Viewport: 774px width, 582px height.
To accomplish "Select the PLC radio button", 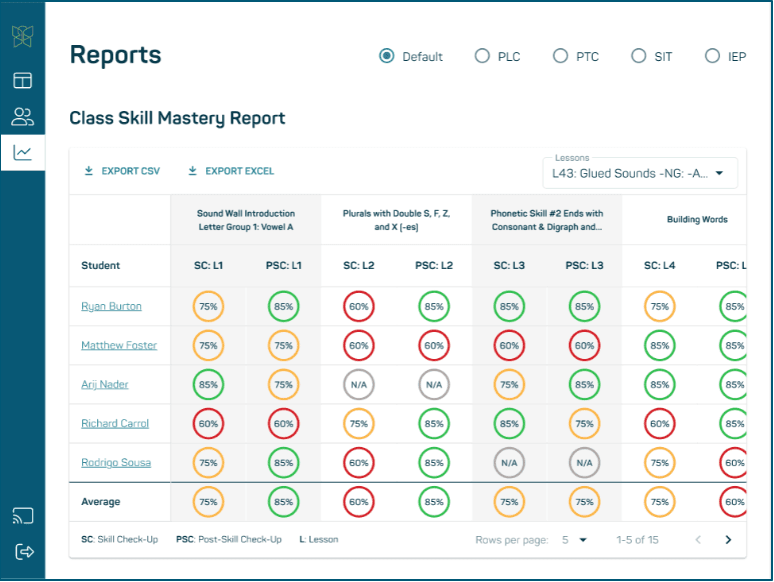I will coord(482,56).
